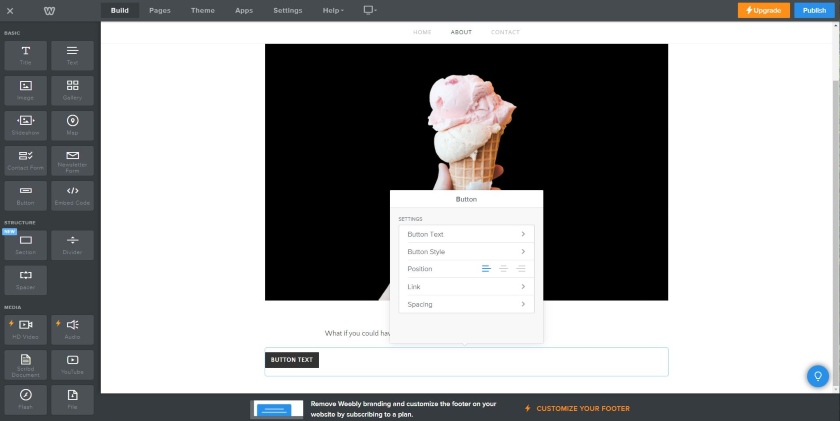Viewport: 840px width, 421px height.
Task: Expand the Button Text setting
Action: click(466, 234)
